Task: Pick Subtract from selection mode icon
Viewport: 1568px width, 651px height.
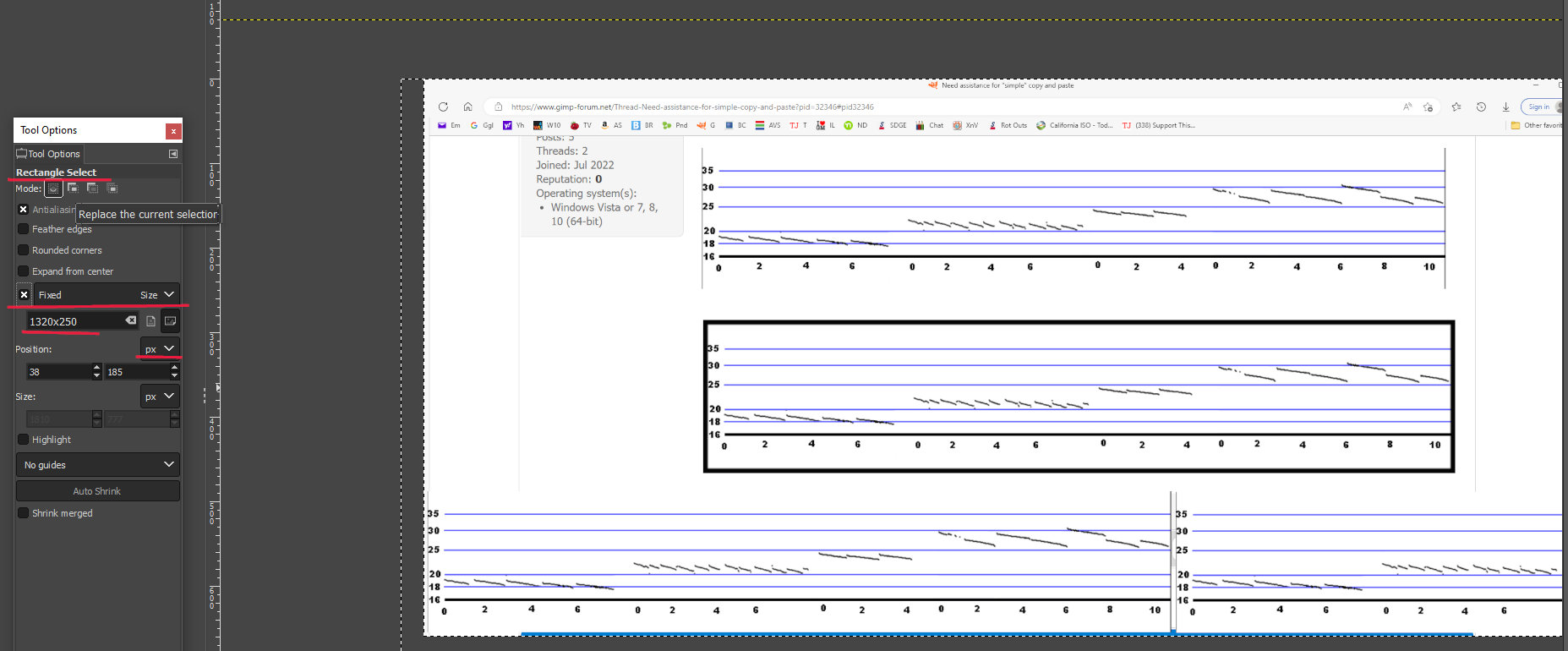Action: point(93,189)
